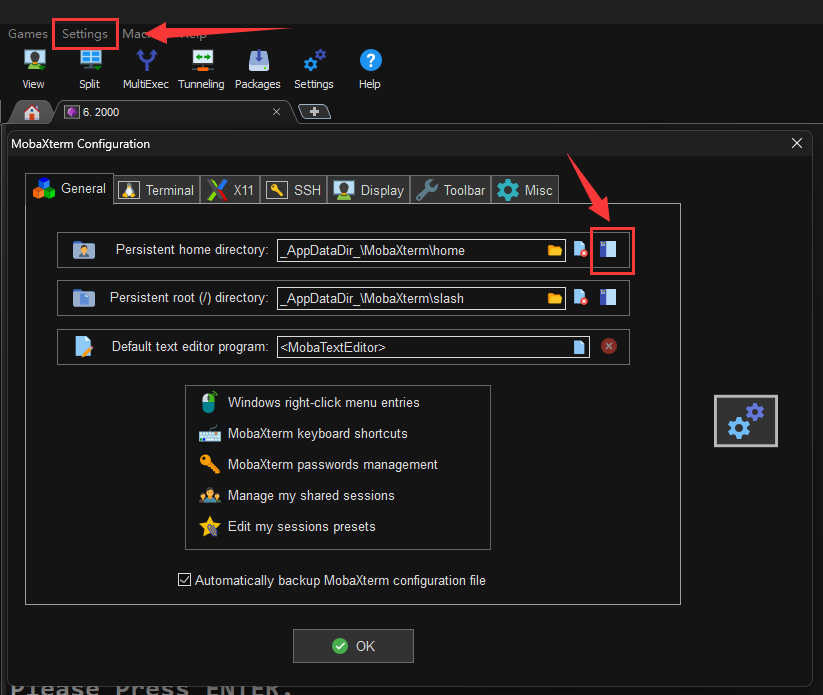823x695 pixels.
Task: Browse folder for persistent home directory
Action: [555, 250]
